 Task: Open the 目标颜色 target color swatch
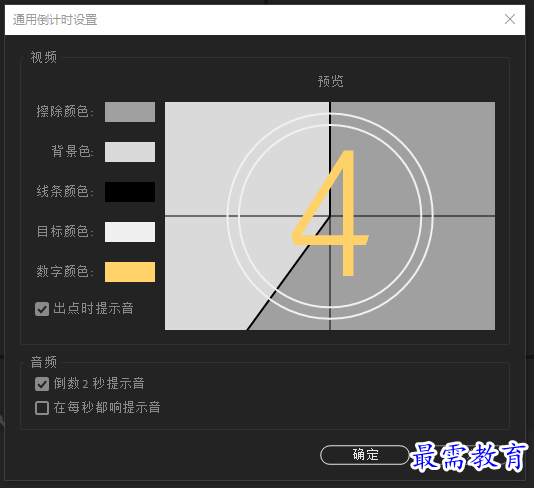pos(130,232)
